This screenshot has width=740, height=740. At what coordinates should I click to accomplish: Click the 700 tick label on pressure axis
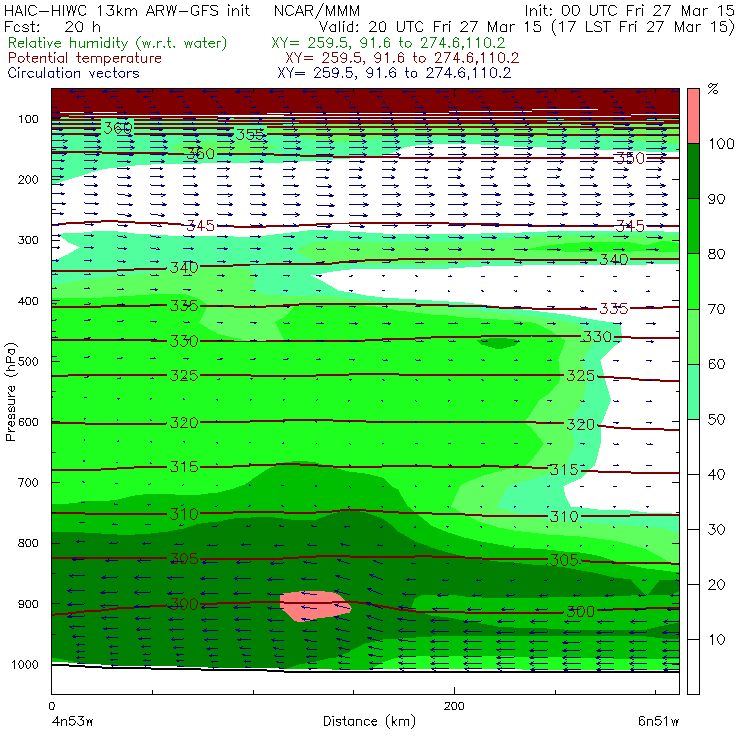pos(28,482)
